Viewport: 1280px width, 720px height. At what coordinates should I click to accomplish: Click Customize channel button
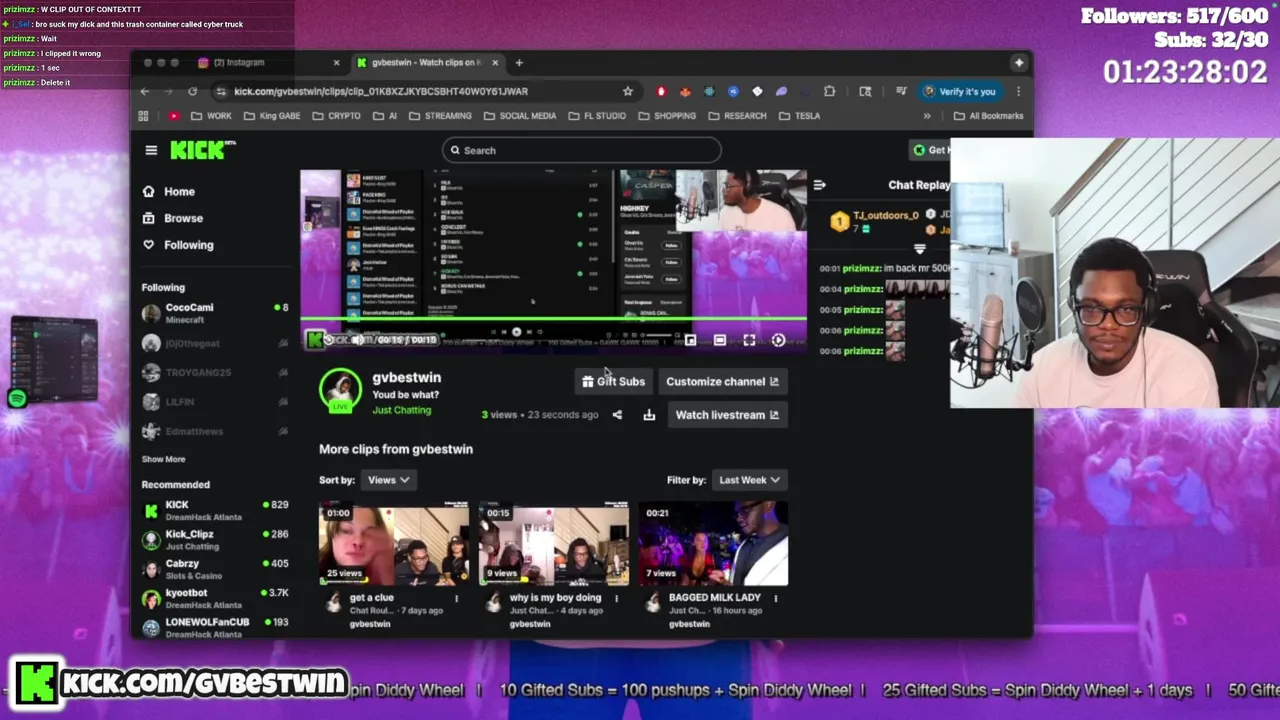point(722,382)
